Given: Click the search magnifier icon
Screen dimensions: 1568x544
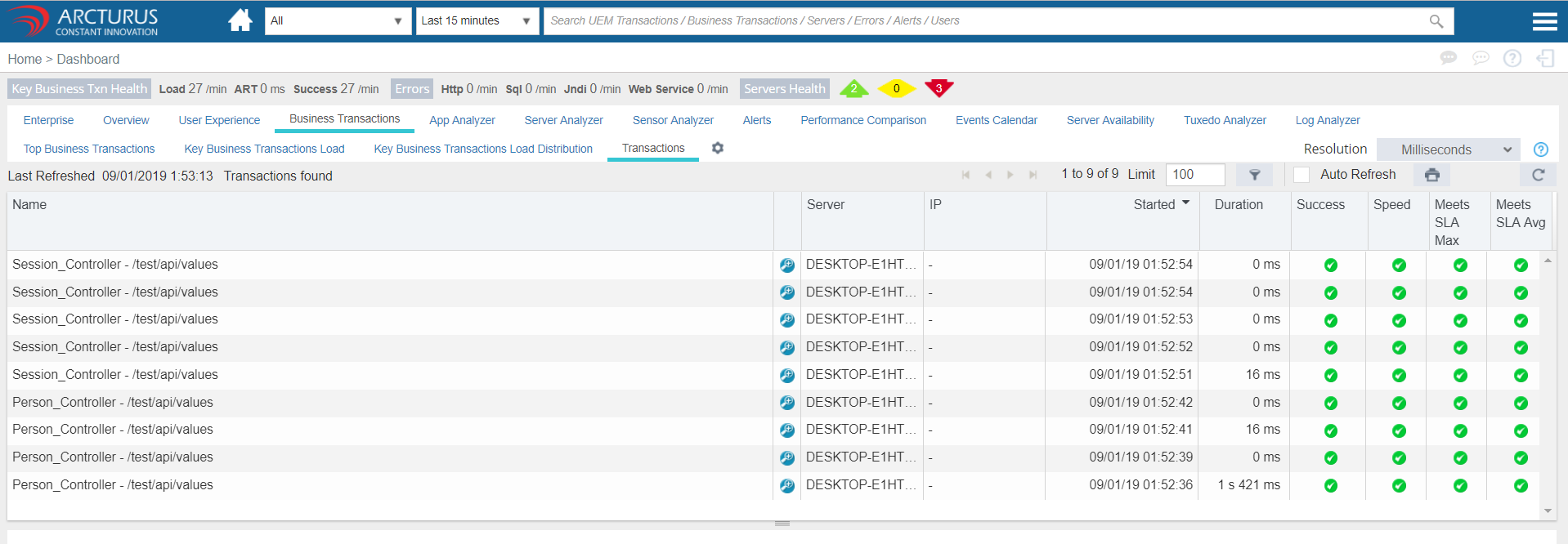Looking at the screenshot, I should point(1436,21).
